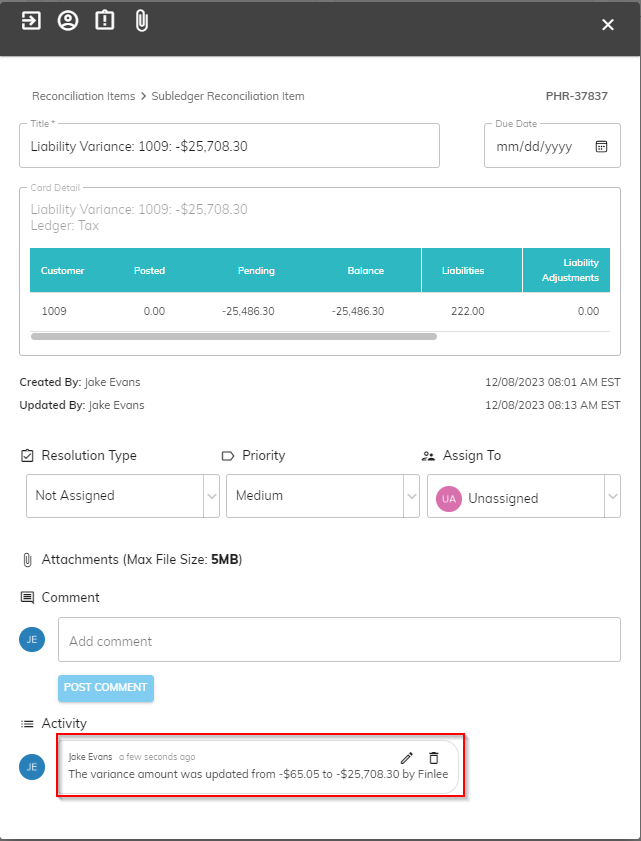Expand the Assign To dropdown
Screen dimensions: 641x841
[611, 497]
